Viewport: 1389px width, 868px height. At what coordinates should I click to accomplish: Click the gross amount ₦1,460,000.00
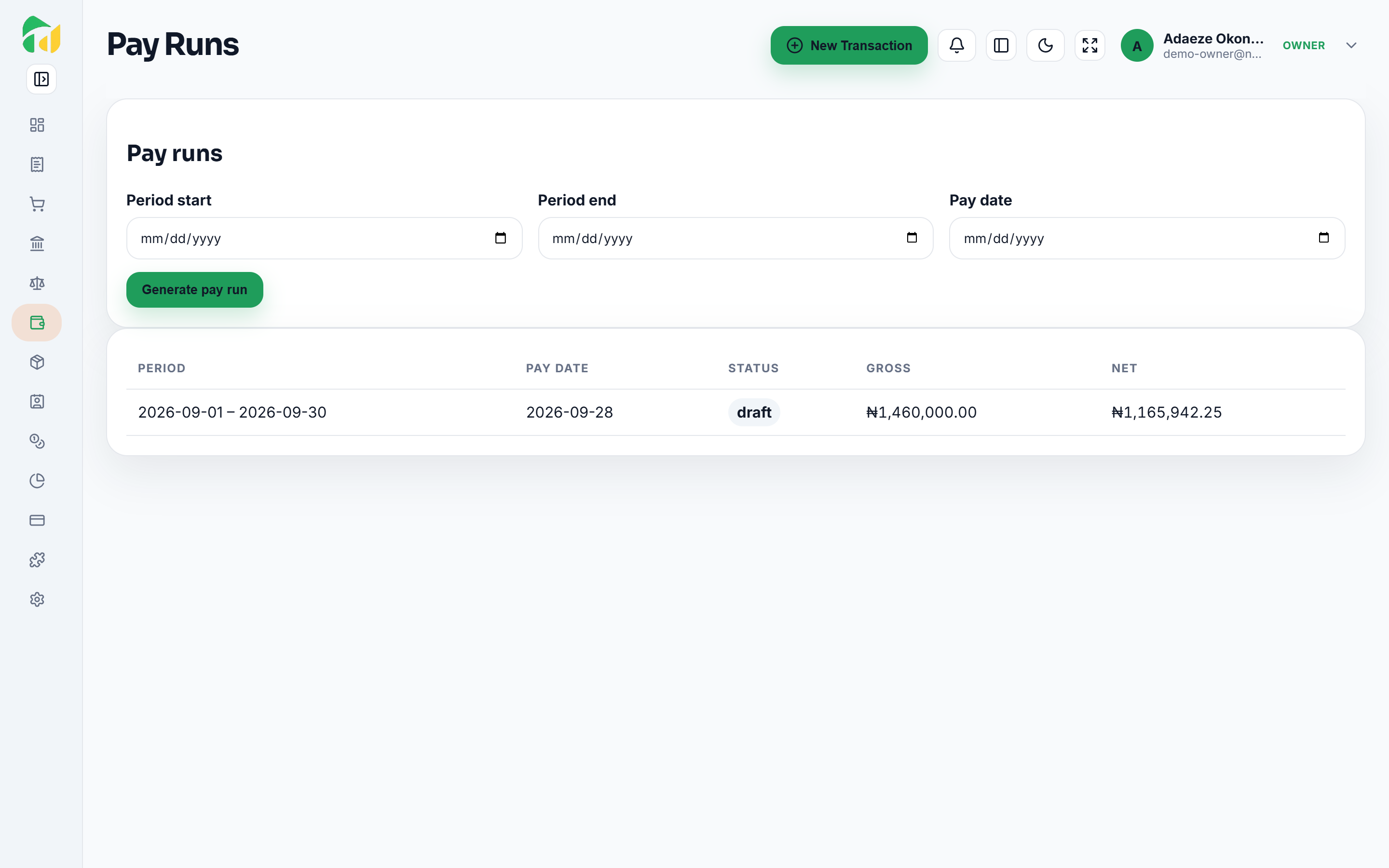click(x=921, y=412)
